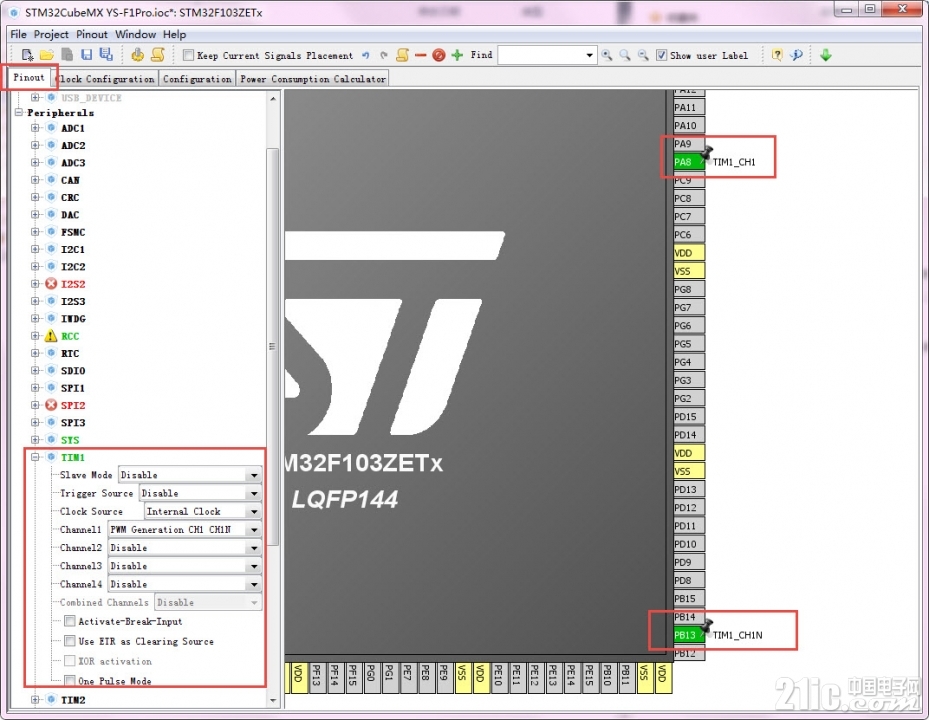Click the green PA8 pin on the chip

(x=688, y=162)
